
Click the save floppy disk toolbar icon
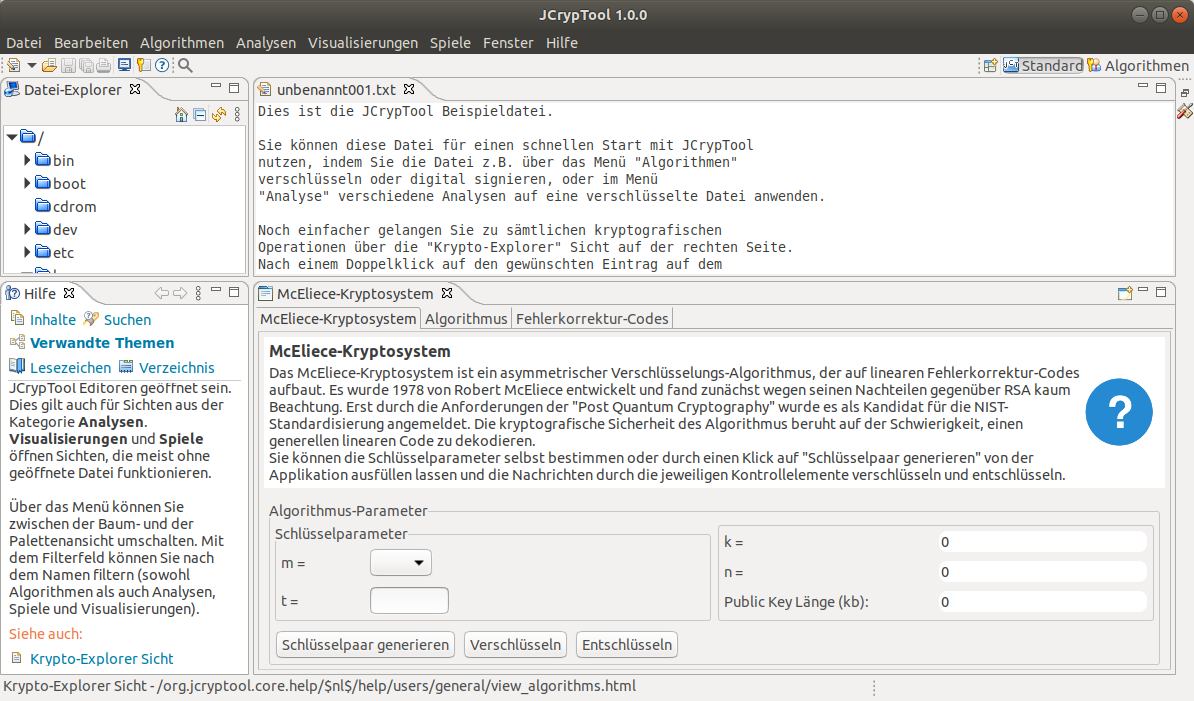point(68,65)
